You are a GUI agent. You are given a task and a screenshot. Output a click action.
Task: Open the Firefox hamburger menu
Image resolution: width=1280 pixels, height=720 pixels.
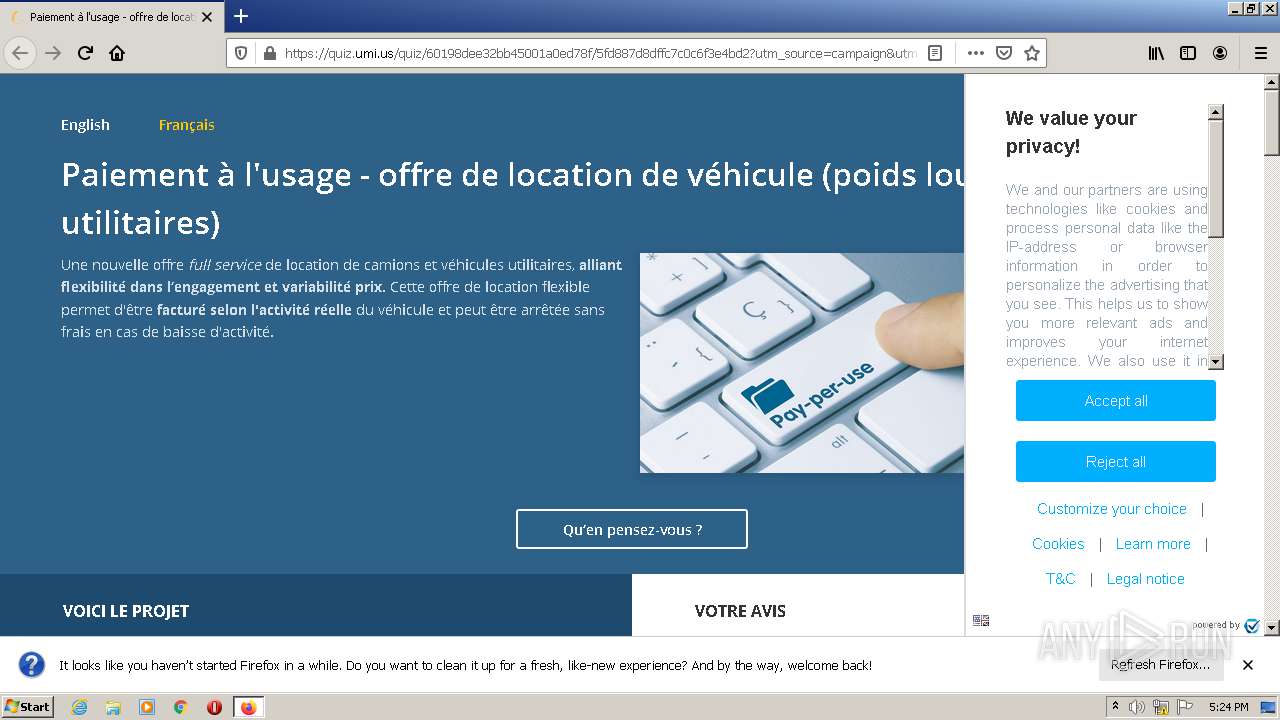1260,53
